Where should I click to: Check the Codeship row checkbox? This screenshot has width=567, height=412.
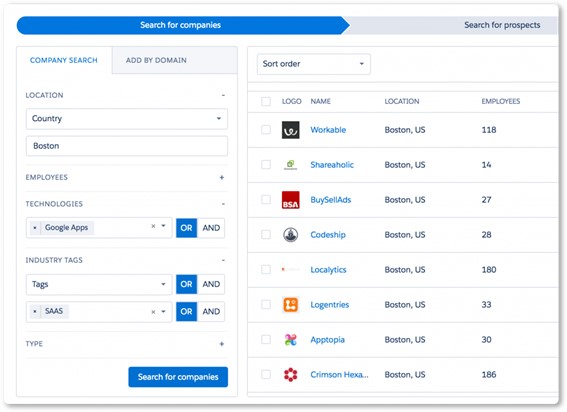point(266,234)
